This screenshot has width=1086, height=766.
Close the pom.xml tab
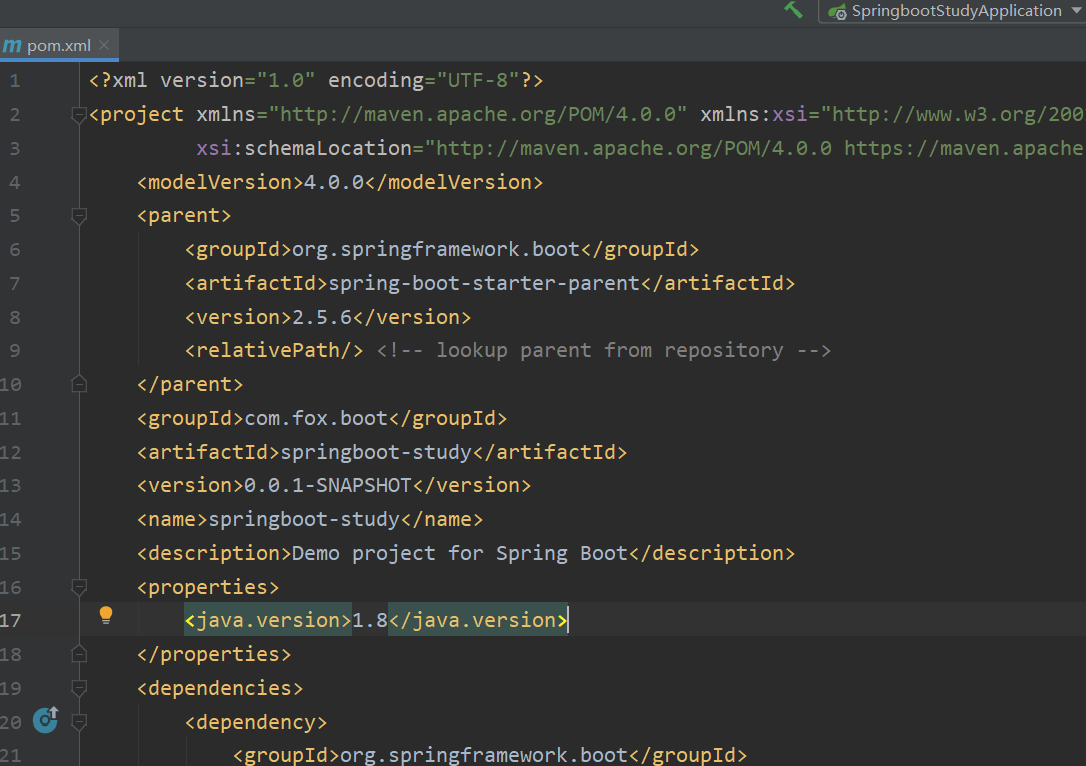104,45
